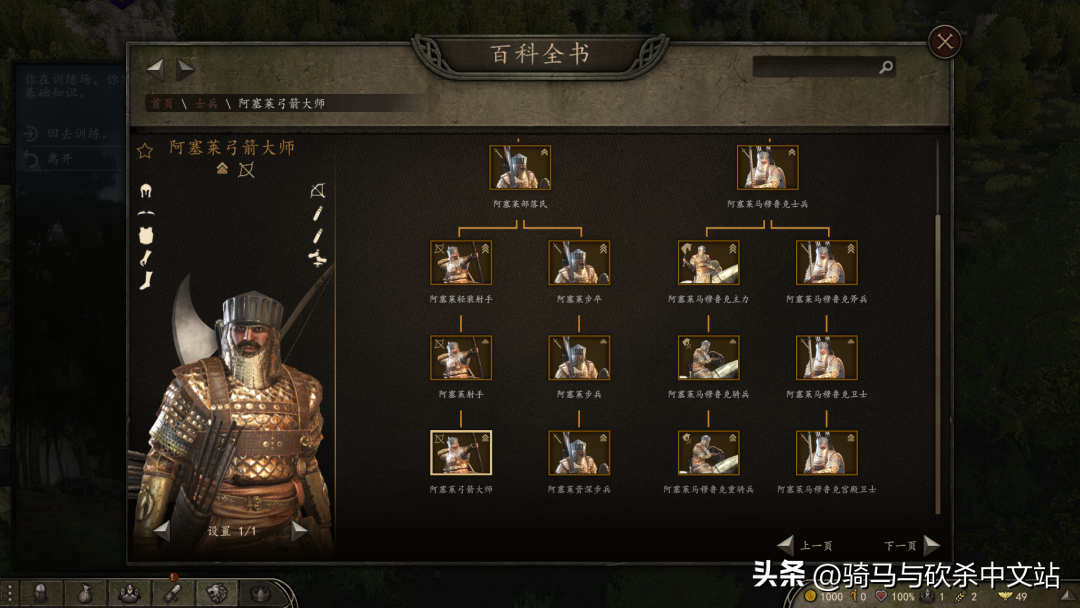Go forward with encyclopedia right arrow
This screenshot has height=608, width=1080.
tap(185, 69)
